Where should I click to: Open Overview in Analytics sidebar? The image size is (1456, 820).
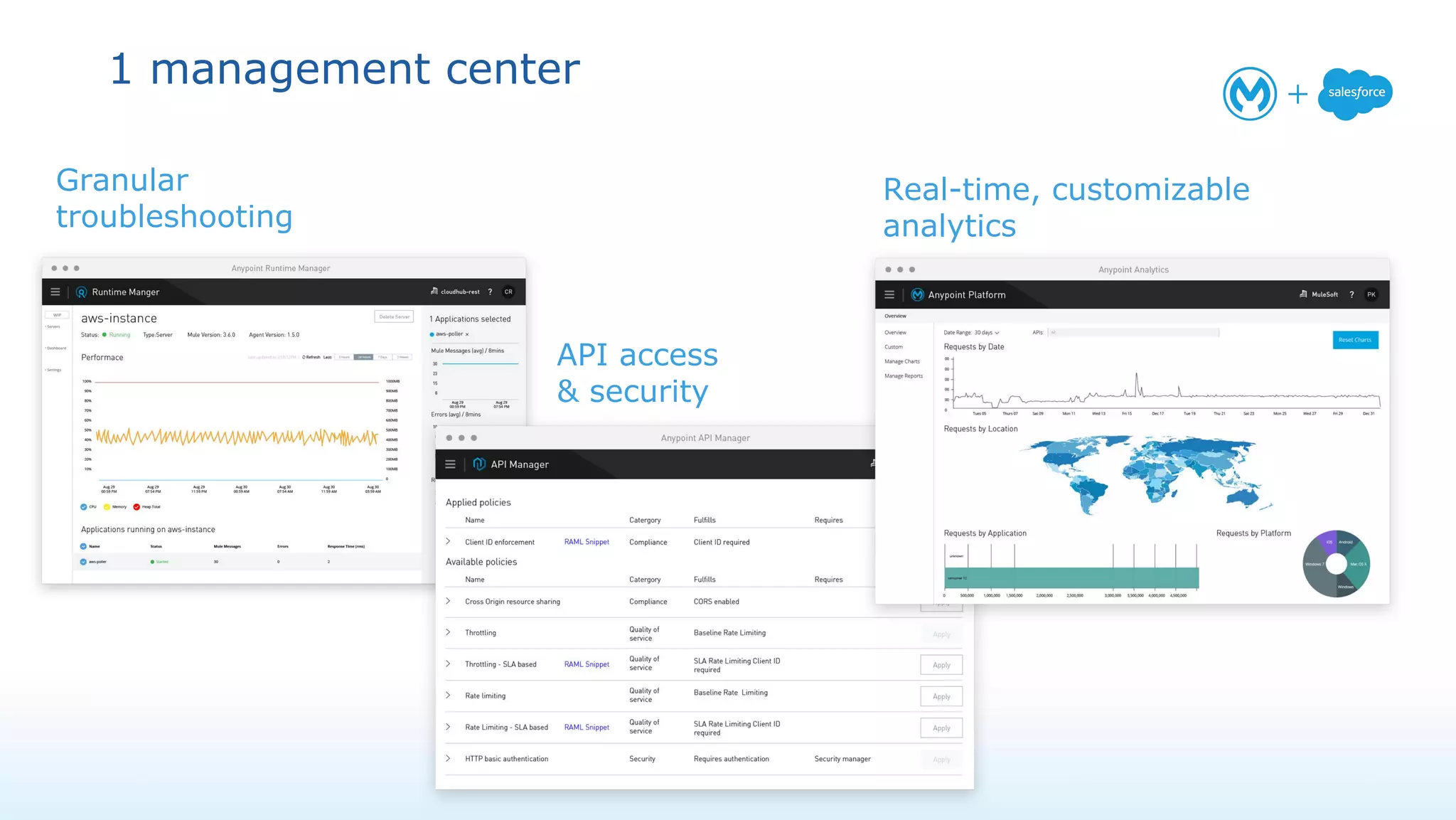pyautogui.click(x=895, y=333)
